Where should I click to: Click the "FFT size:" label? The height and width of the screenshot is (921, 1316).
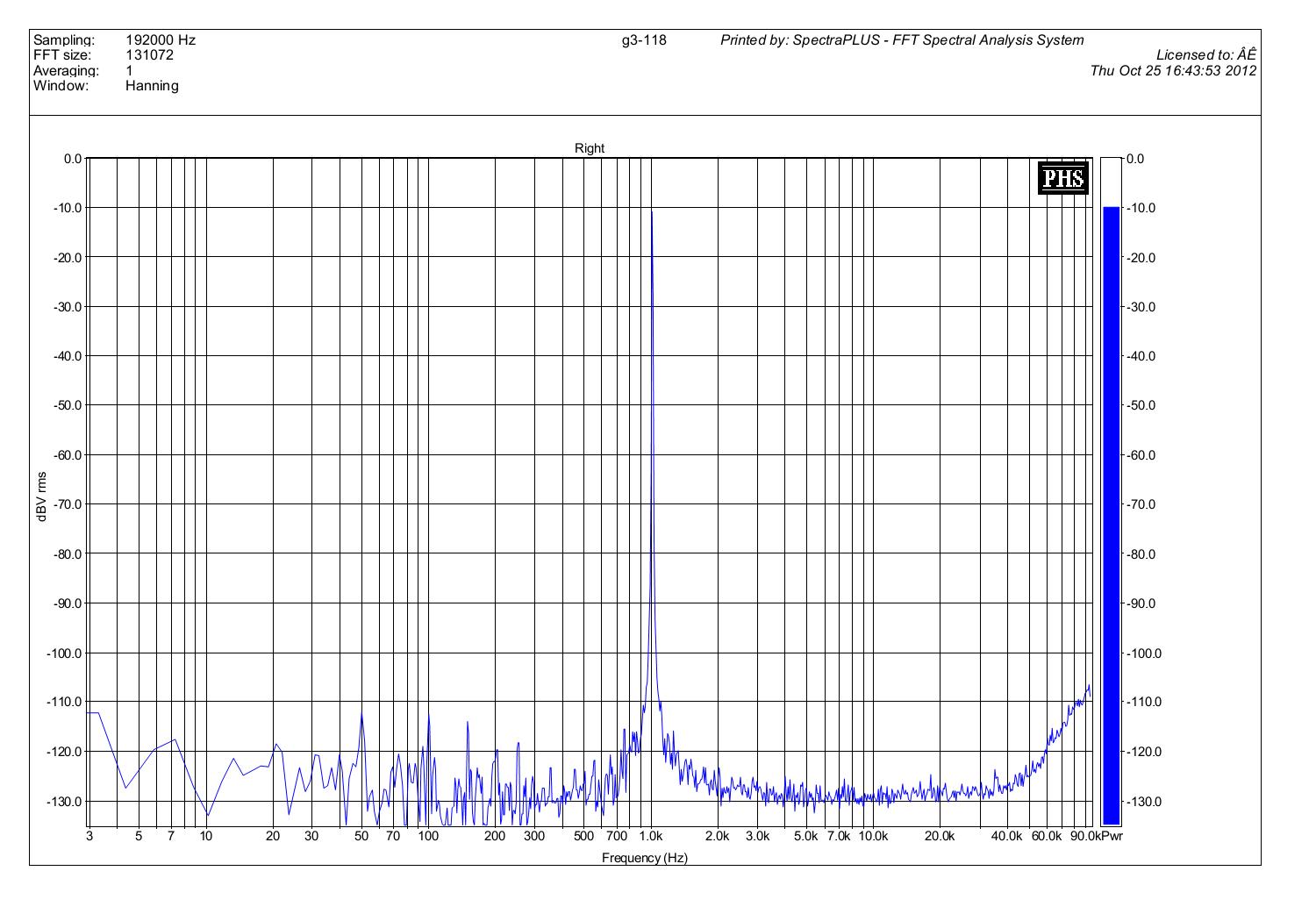62,55
